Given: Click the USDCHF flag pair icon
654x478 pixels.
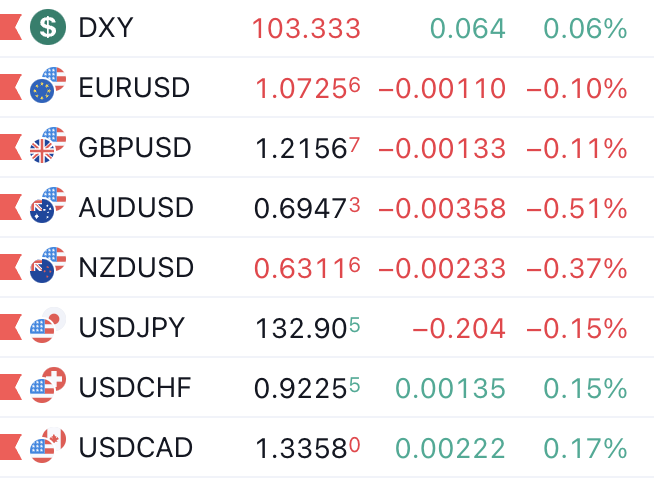Looking at the screenshot, I should [x=47, y=387].
